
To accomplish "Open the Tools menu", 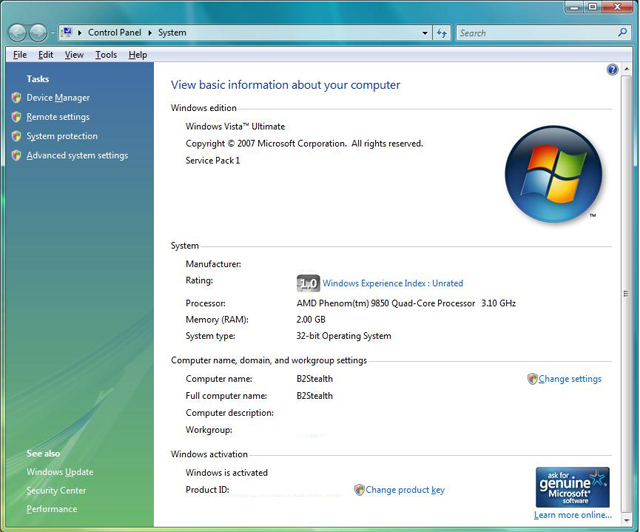I will 106,55.
